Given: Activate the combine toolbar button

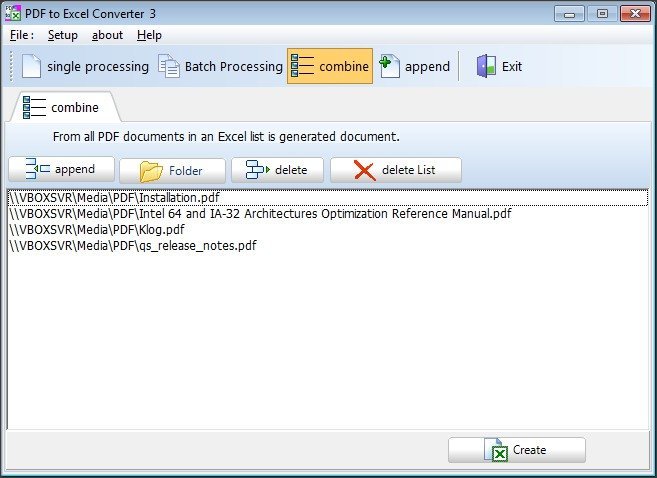Looking at the screenshot, I should point(330,66).
